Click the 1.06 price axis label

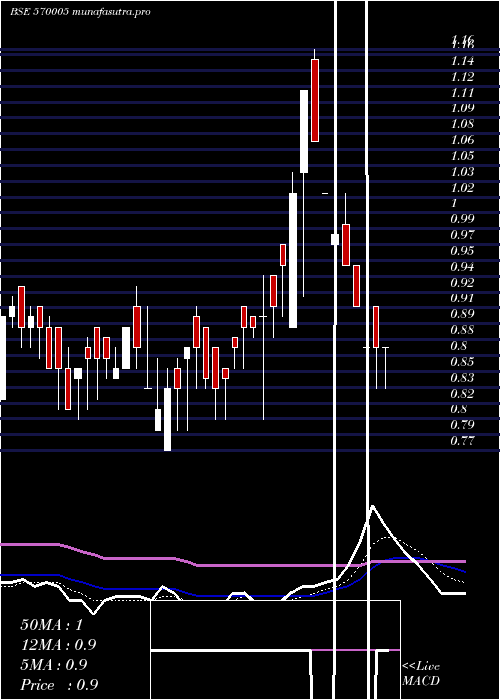[x=462, y=140]
